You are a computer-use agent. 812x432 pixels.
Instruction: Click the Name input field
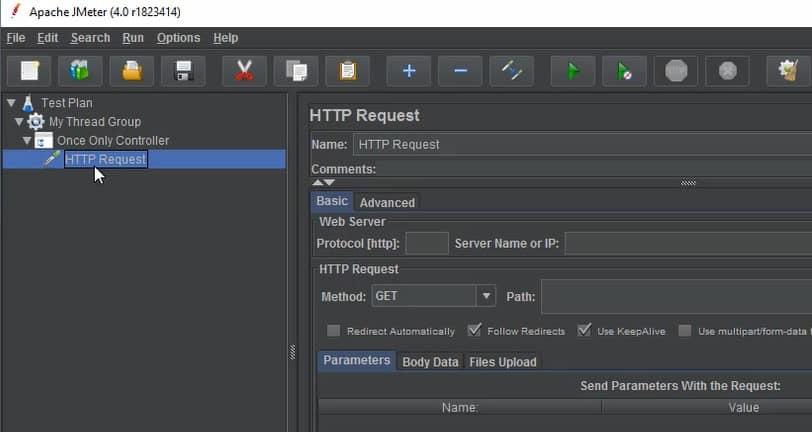[x=582, y=145]
